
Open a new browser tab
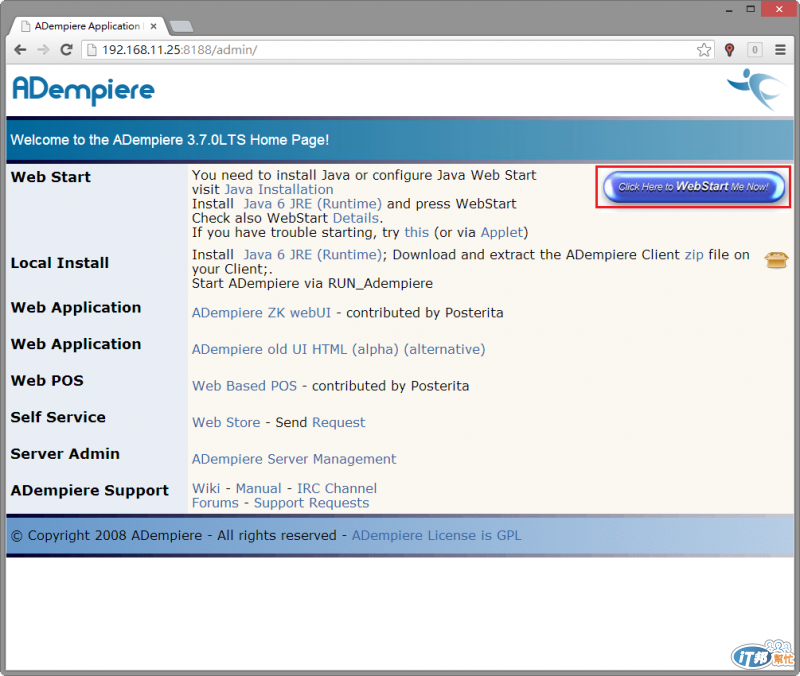(181, 26)
